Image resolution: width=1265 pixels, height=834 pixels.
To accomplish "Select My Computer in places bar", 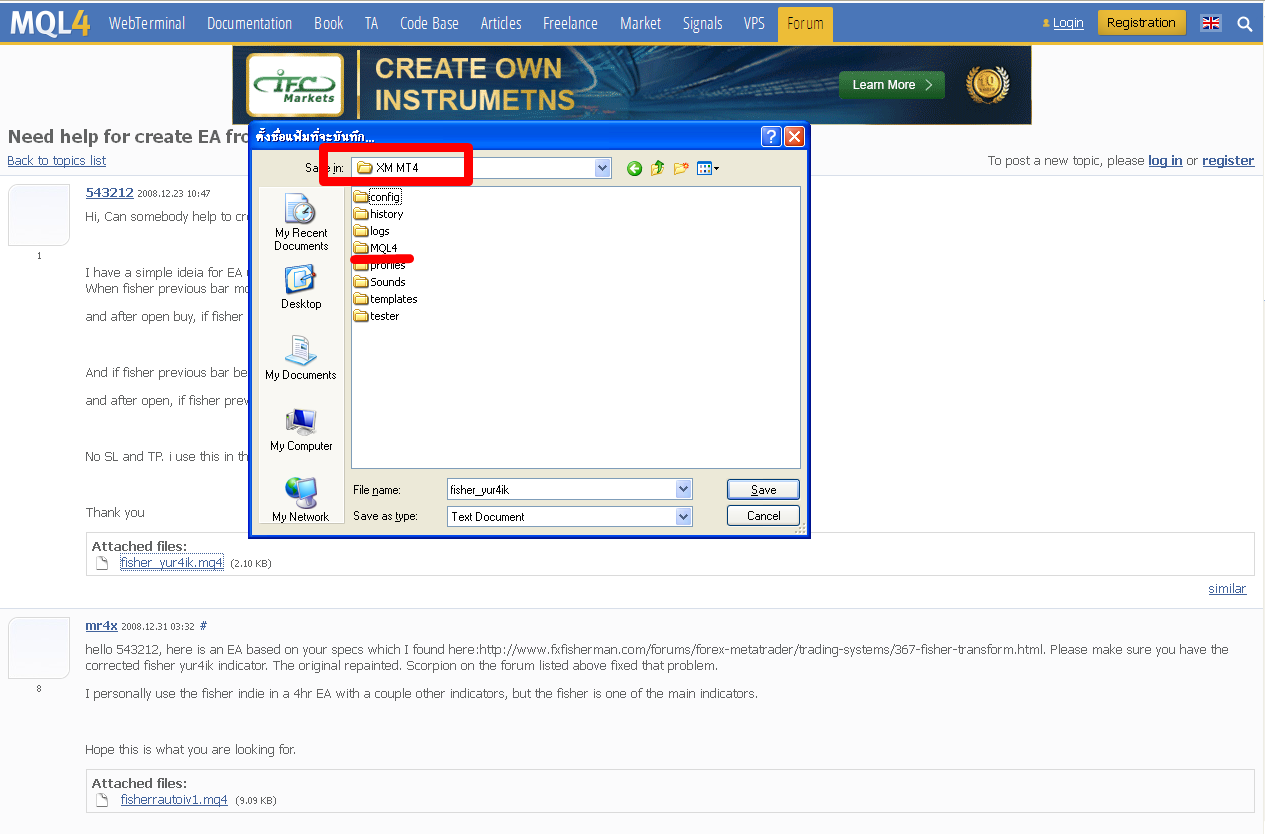I will pos(301,430).
